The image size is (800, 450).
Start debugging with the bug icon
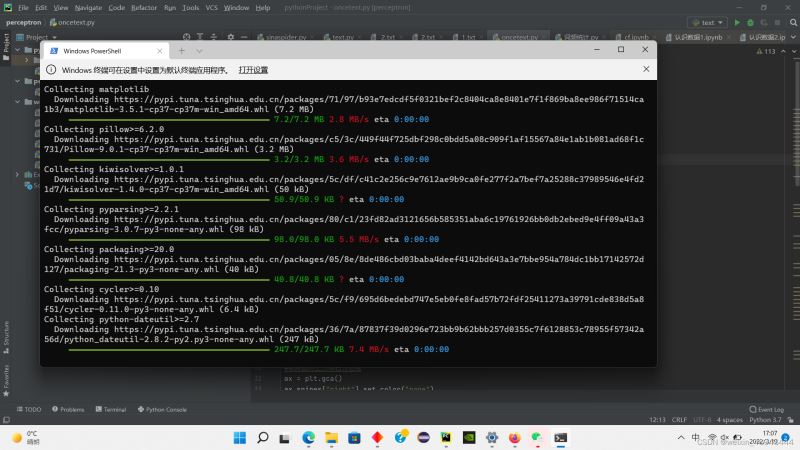[750, 22]
